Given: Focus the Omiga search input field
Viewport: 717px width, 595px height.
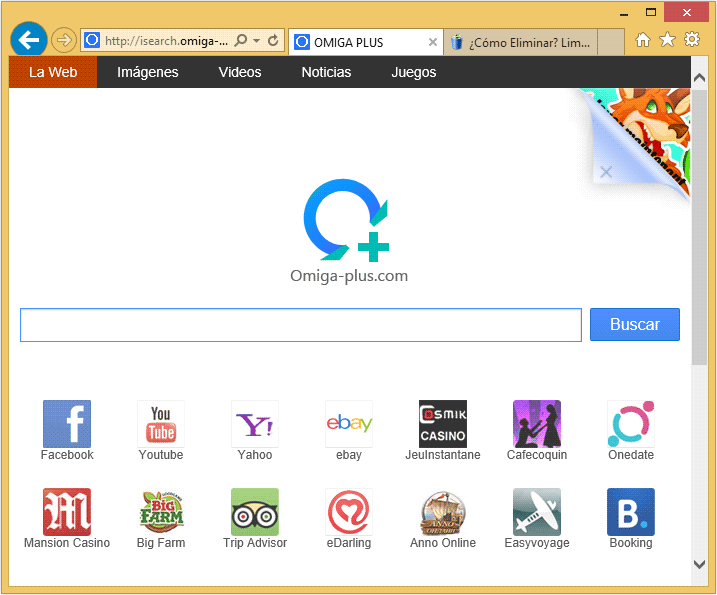Looking at the screenshot, I should point(301,325).
